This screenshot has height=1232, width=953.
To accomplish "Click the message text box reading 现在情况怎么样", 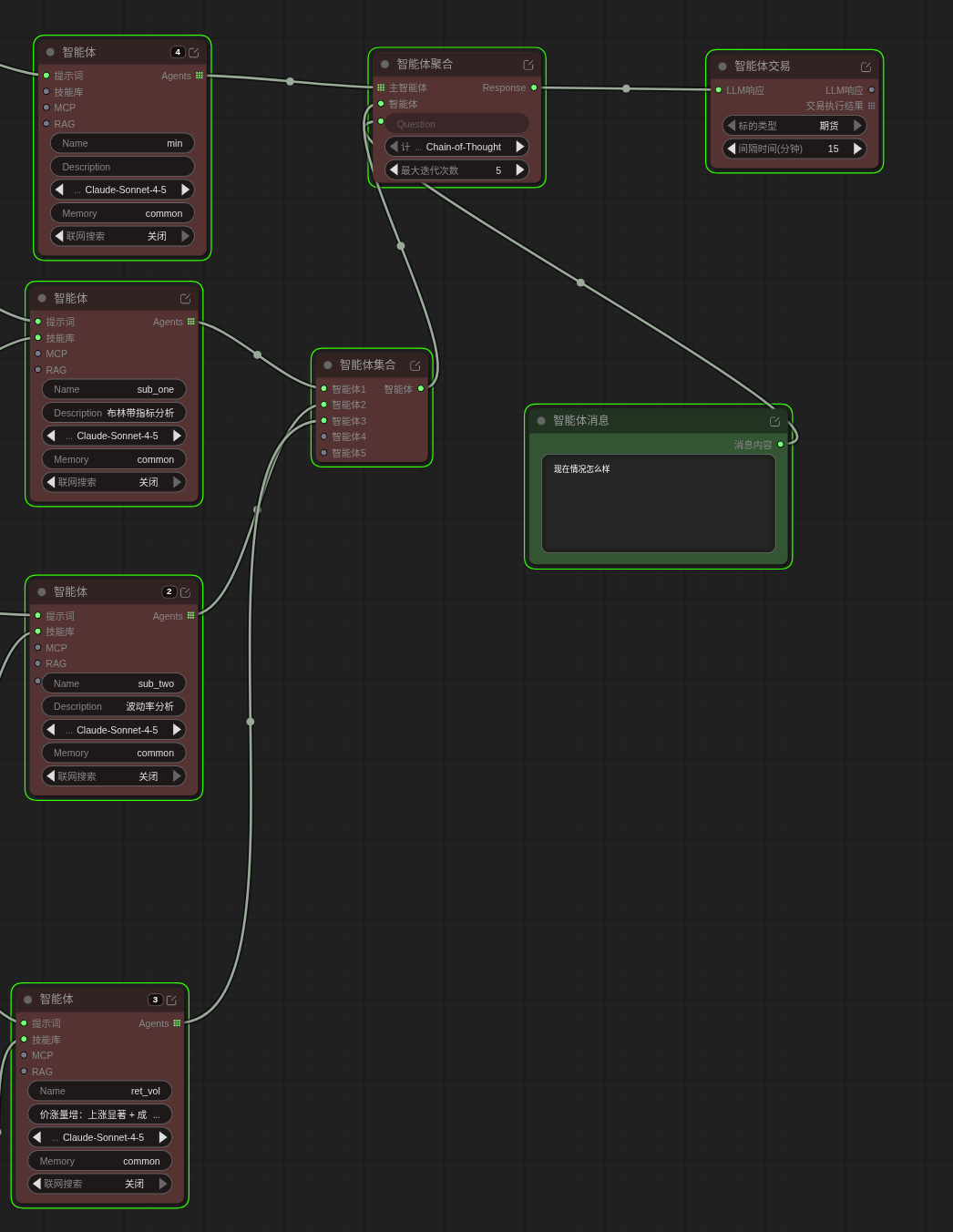I will tap(658, 503).
